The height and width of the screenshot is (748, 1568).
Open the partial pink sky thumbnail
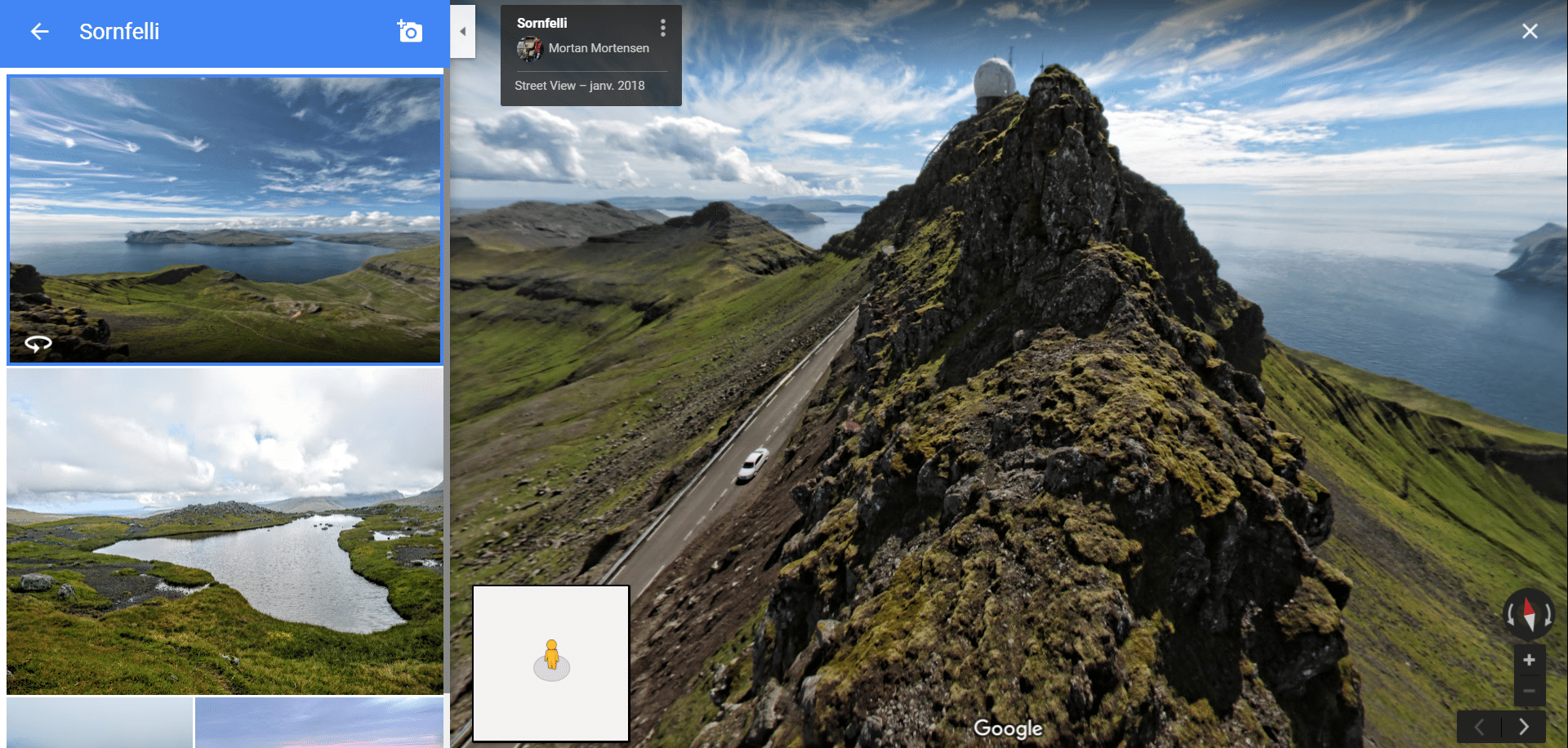[x=319, y=723]
